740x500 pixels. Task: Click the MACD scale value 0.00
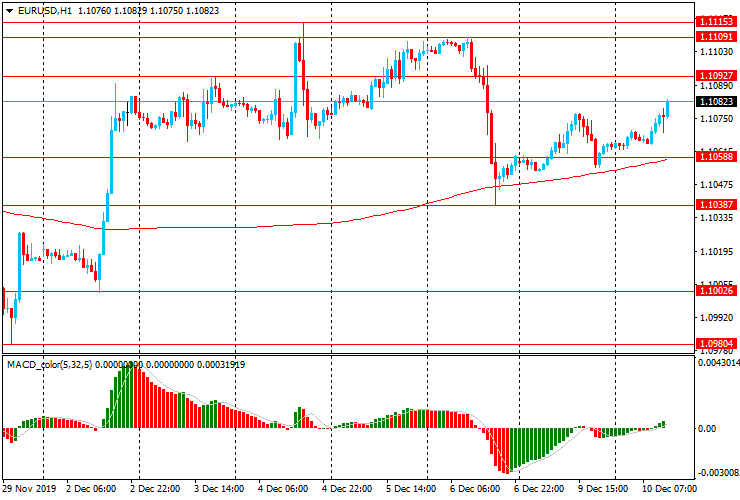(706, 429)
